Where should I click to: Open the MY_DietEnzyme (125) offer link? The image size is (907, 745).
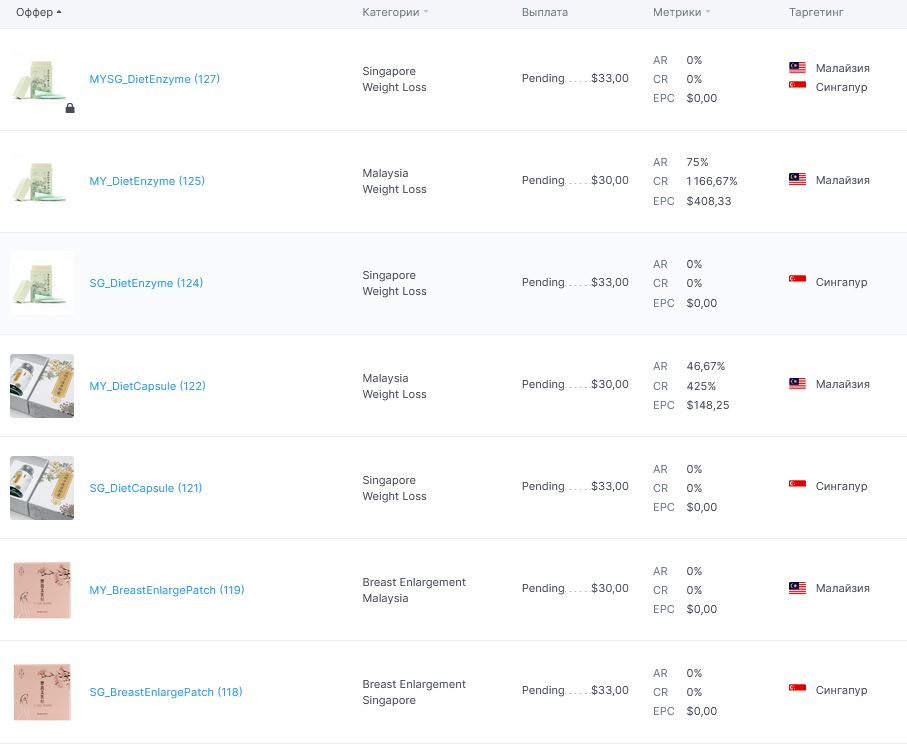(147, 181)
